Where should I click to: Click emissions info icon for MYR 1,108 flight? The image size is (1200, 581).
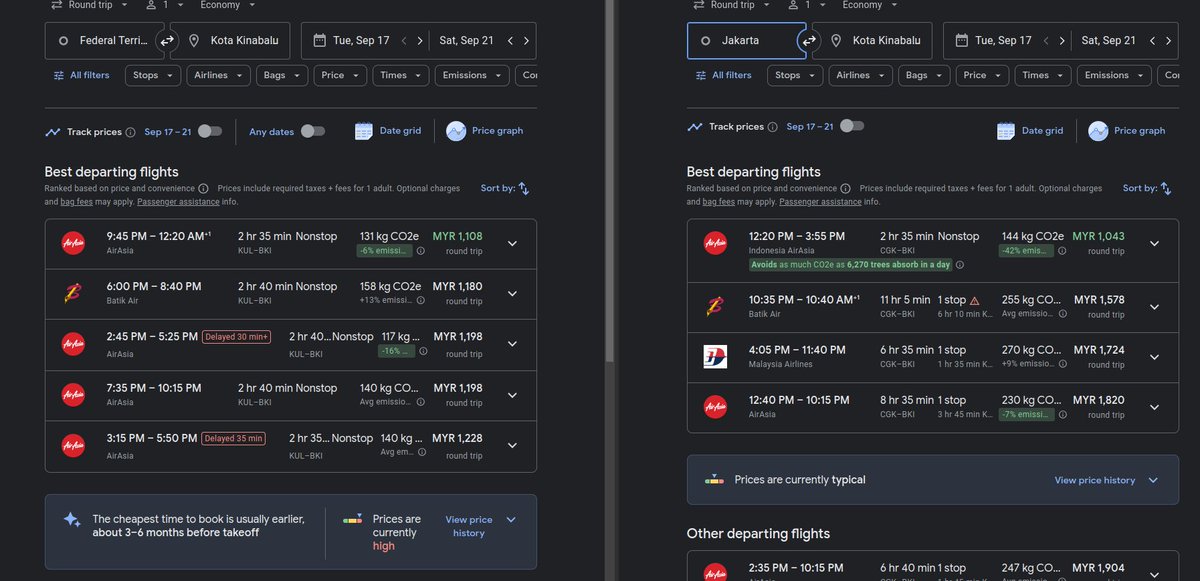[x=422, y=251]
